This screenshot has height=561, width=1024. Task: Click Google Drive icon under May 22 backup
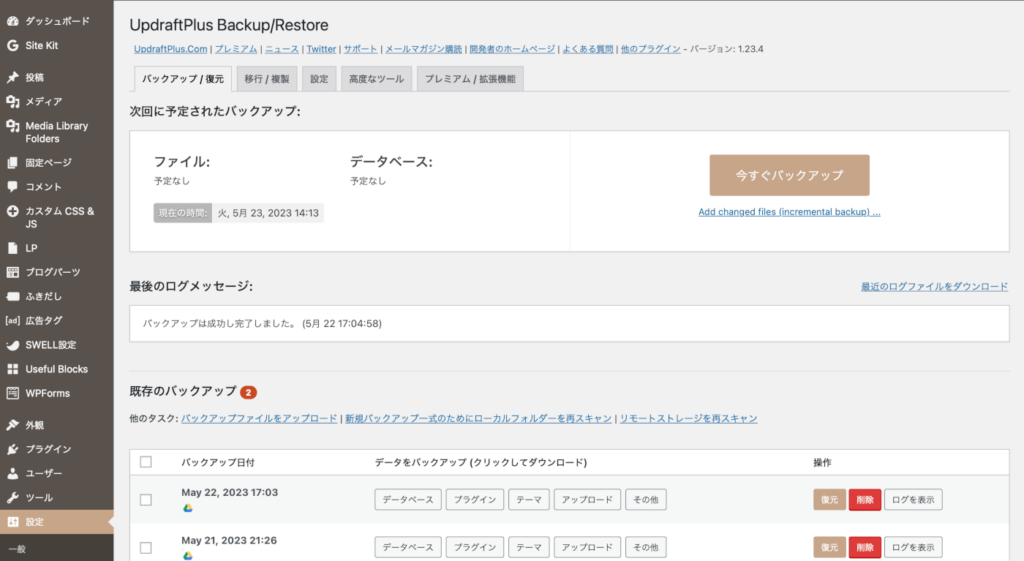pos(187,507)
